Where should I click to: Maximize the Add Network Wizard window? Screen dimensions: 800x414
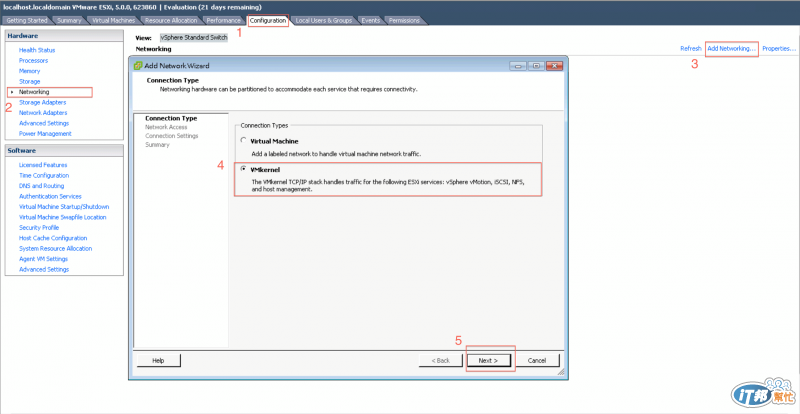coord(536,66)
